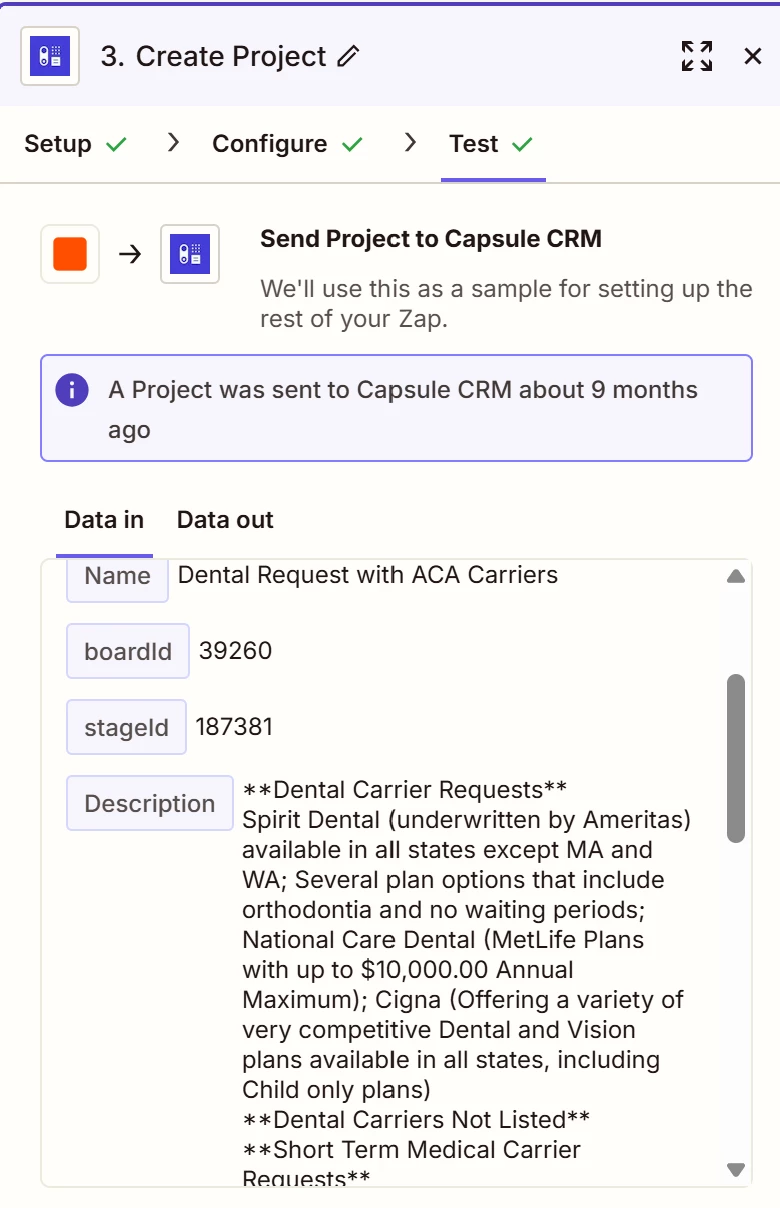Click the chevron between Setup and Configure

(x=174, y=143)
